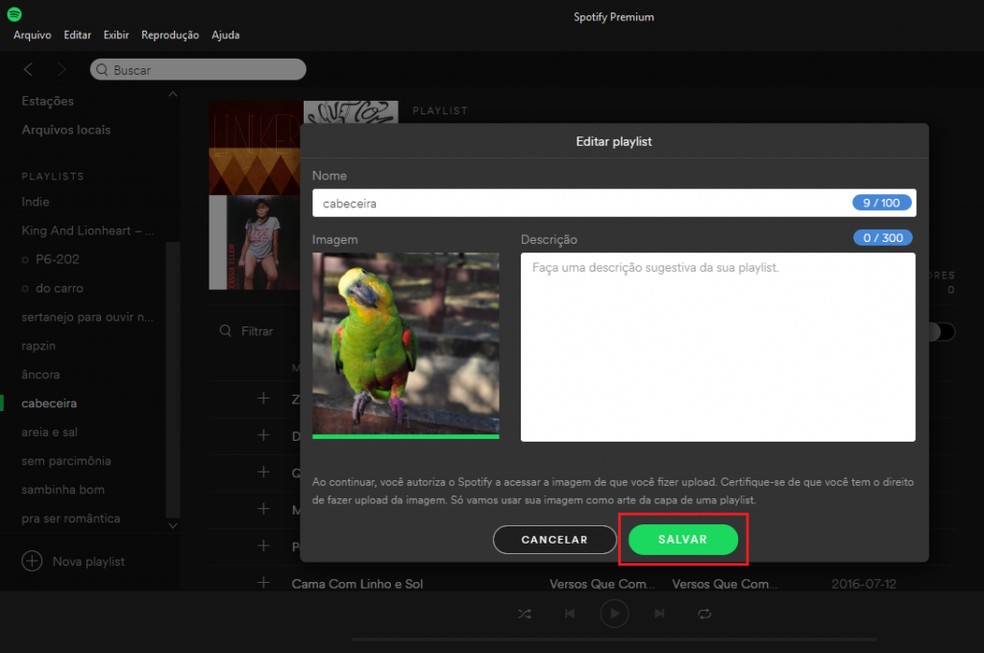Toggle the download switch on the right
The width and height of the screenshot is (984, 653).
(x=938, y=331)
